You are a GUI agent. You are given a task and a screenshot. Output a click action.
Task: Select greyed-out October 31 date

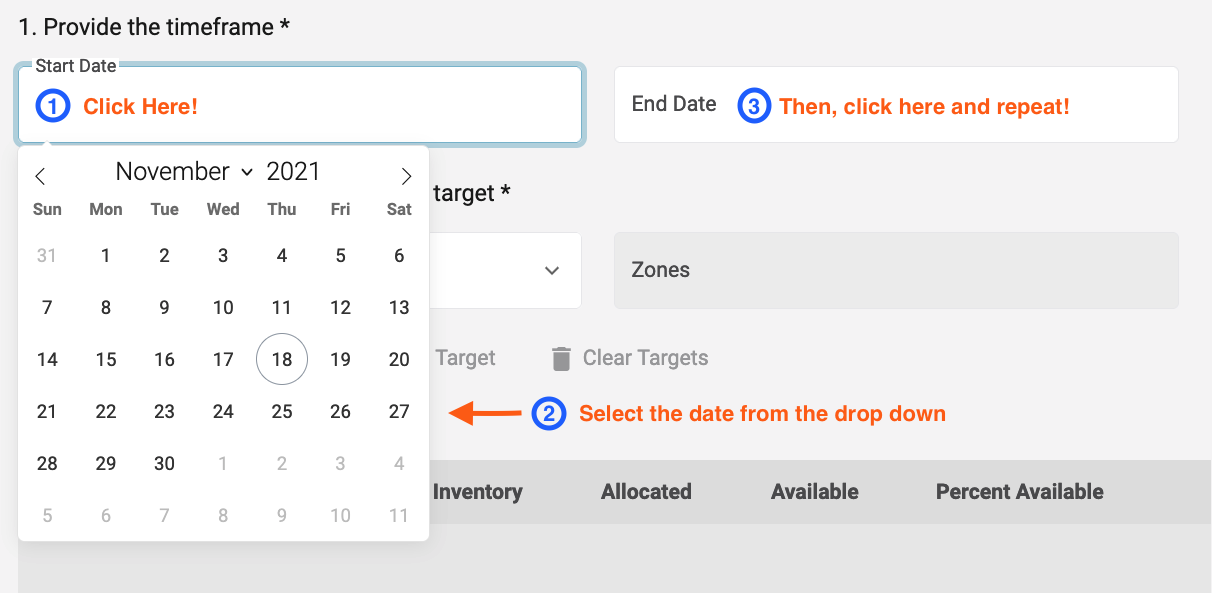[47, 256]
